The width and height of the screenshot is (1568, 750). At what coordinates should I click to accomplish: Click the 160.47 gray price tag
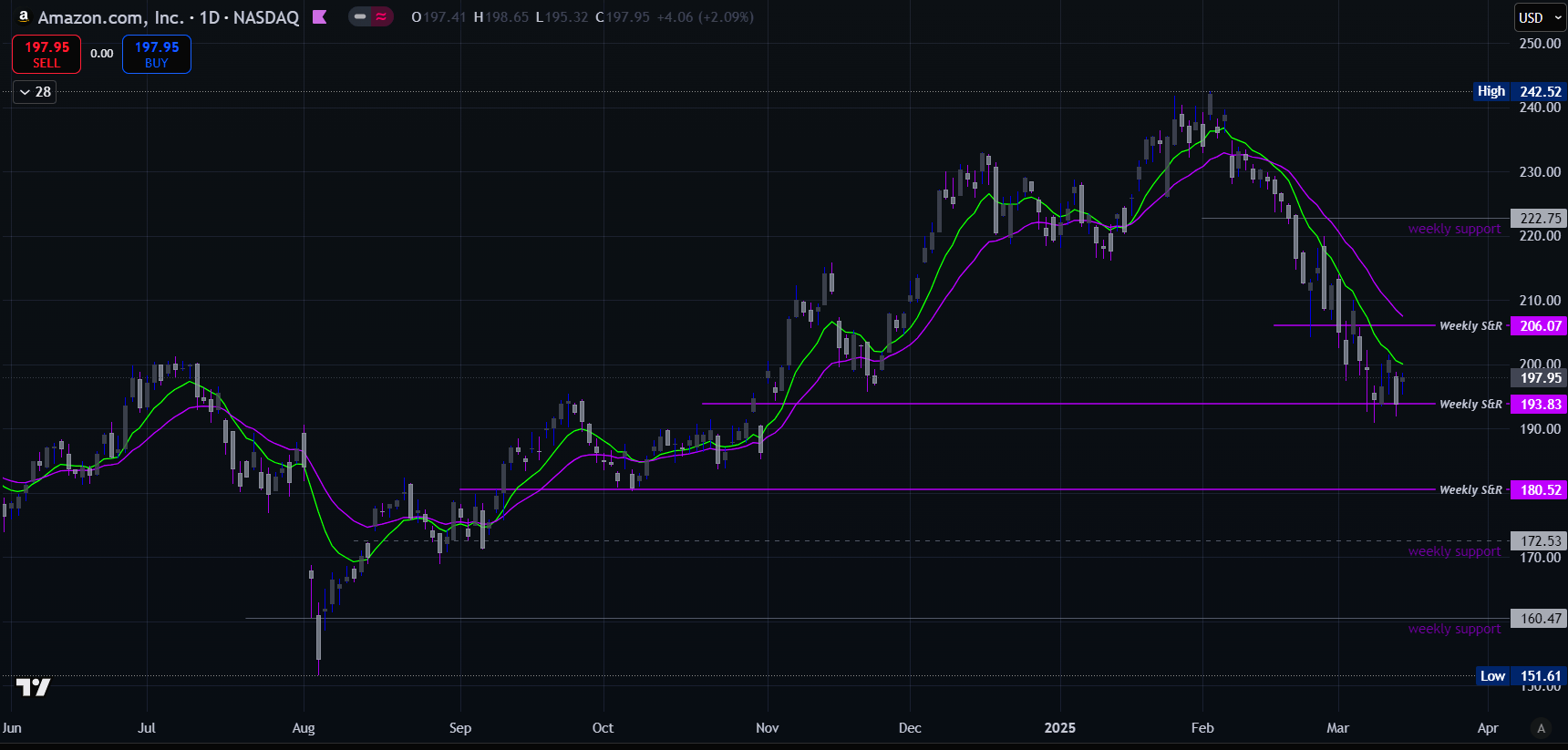click(1539, 618)
